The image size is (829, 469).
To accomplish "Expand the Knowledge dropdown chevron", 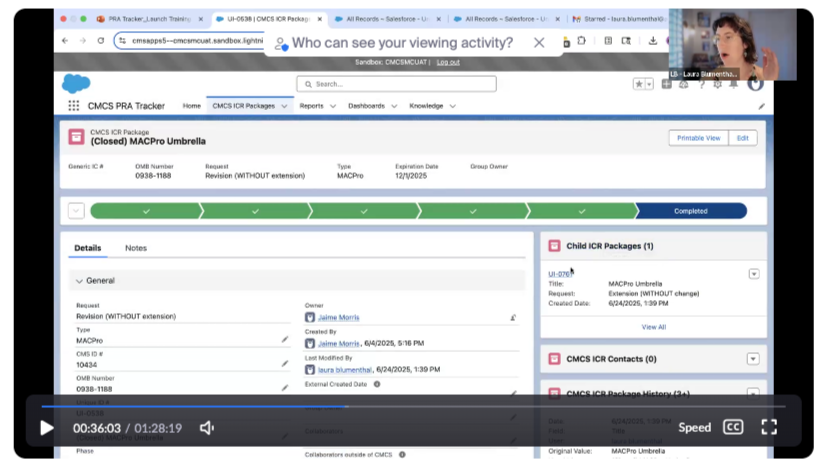I will (453, 106).
